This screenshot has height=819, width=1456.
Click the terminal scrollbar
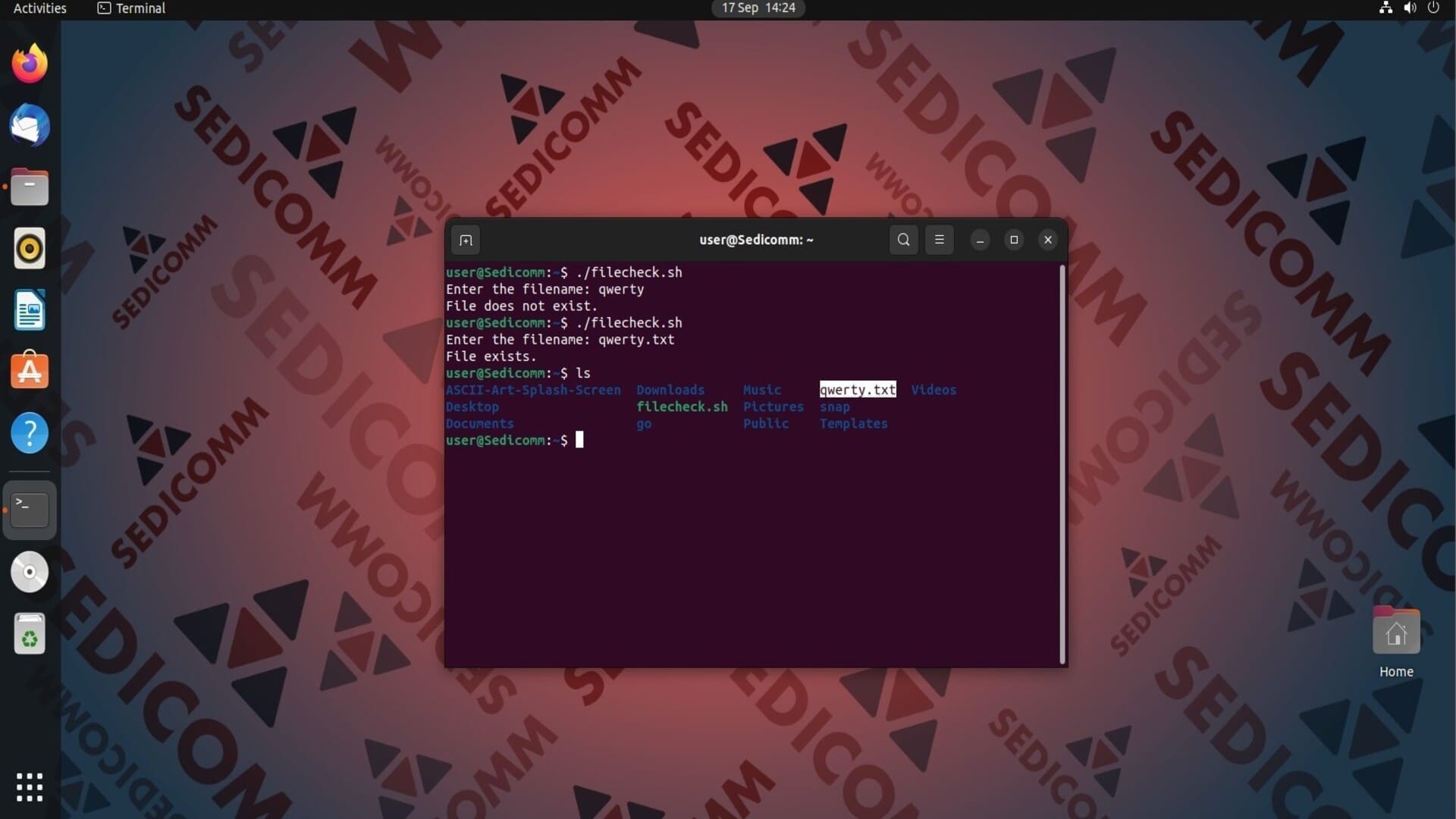pos(1062,464)
